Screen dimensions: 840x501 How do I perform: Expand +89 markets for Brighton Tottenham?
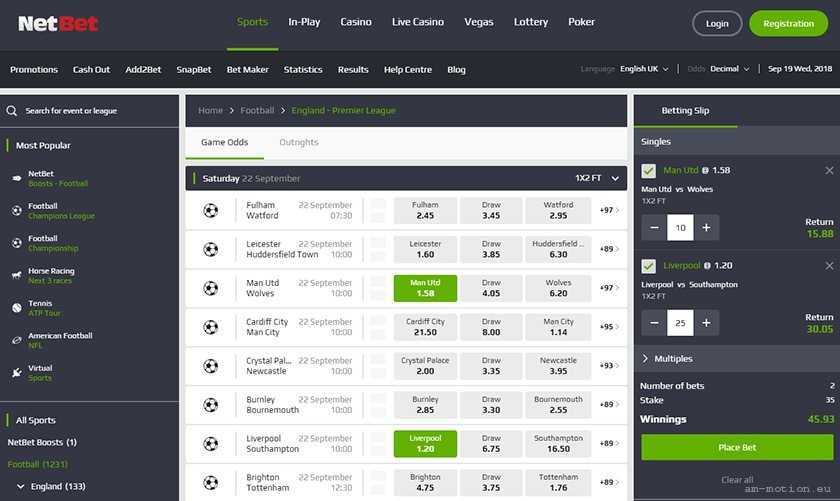click(609, 482)
